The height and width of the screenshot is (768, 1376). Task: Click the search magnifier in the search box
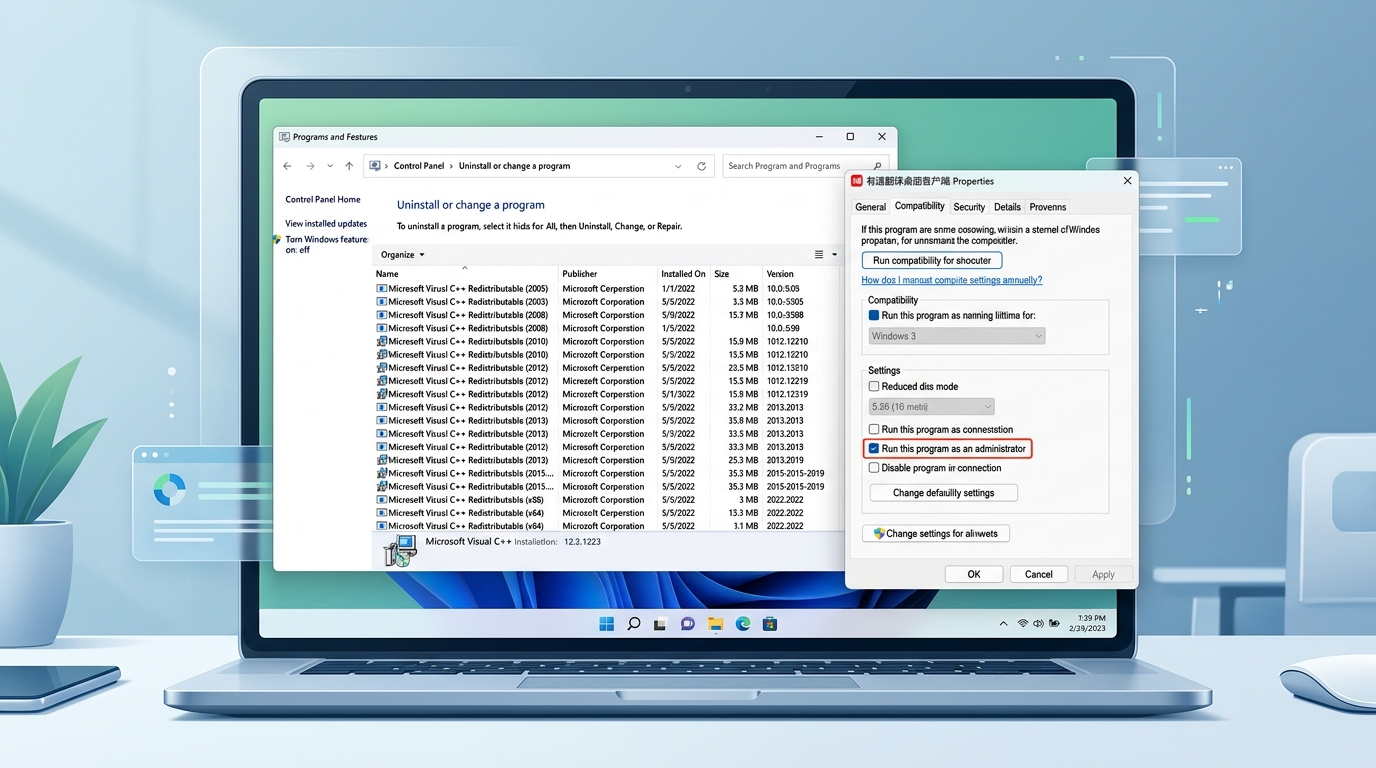pos(878,166)
